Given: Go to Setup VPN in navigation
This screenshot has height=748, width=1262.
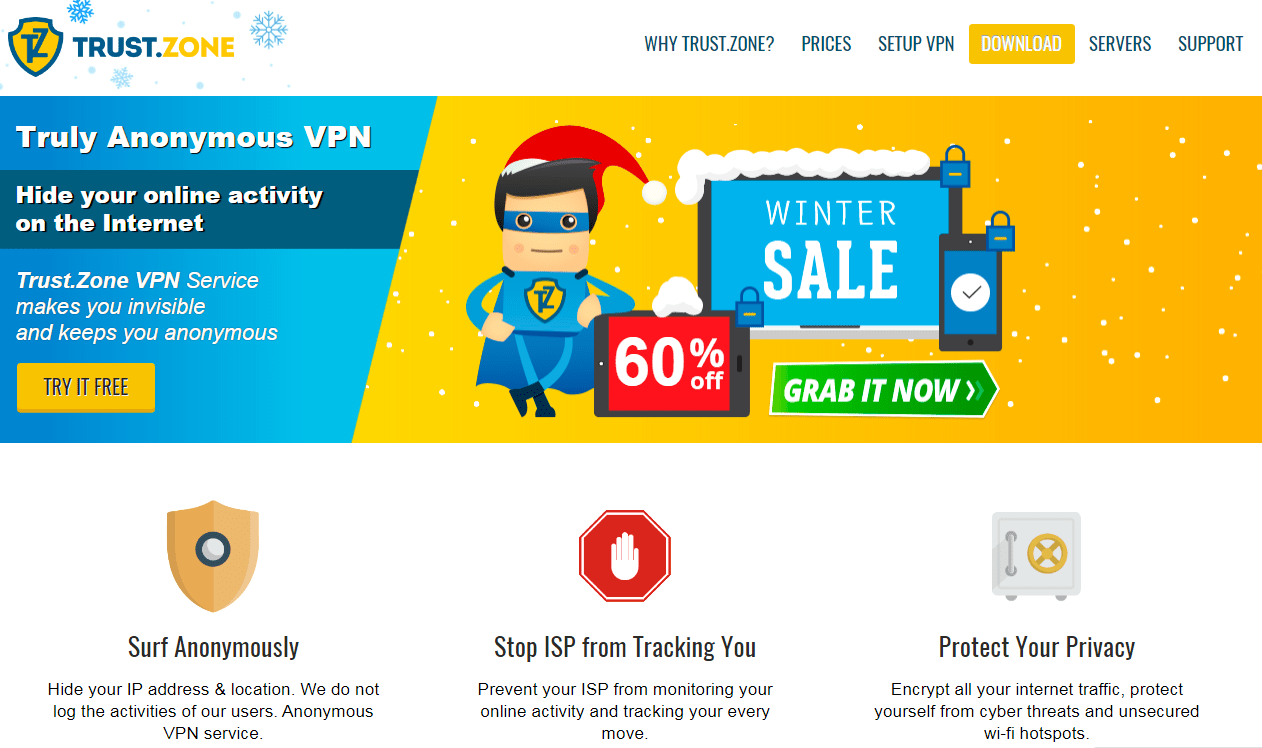Looking at the screenshot, I should point(916,44).
